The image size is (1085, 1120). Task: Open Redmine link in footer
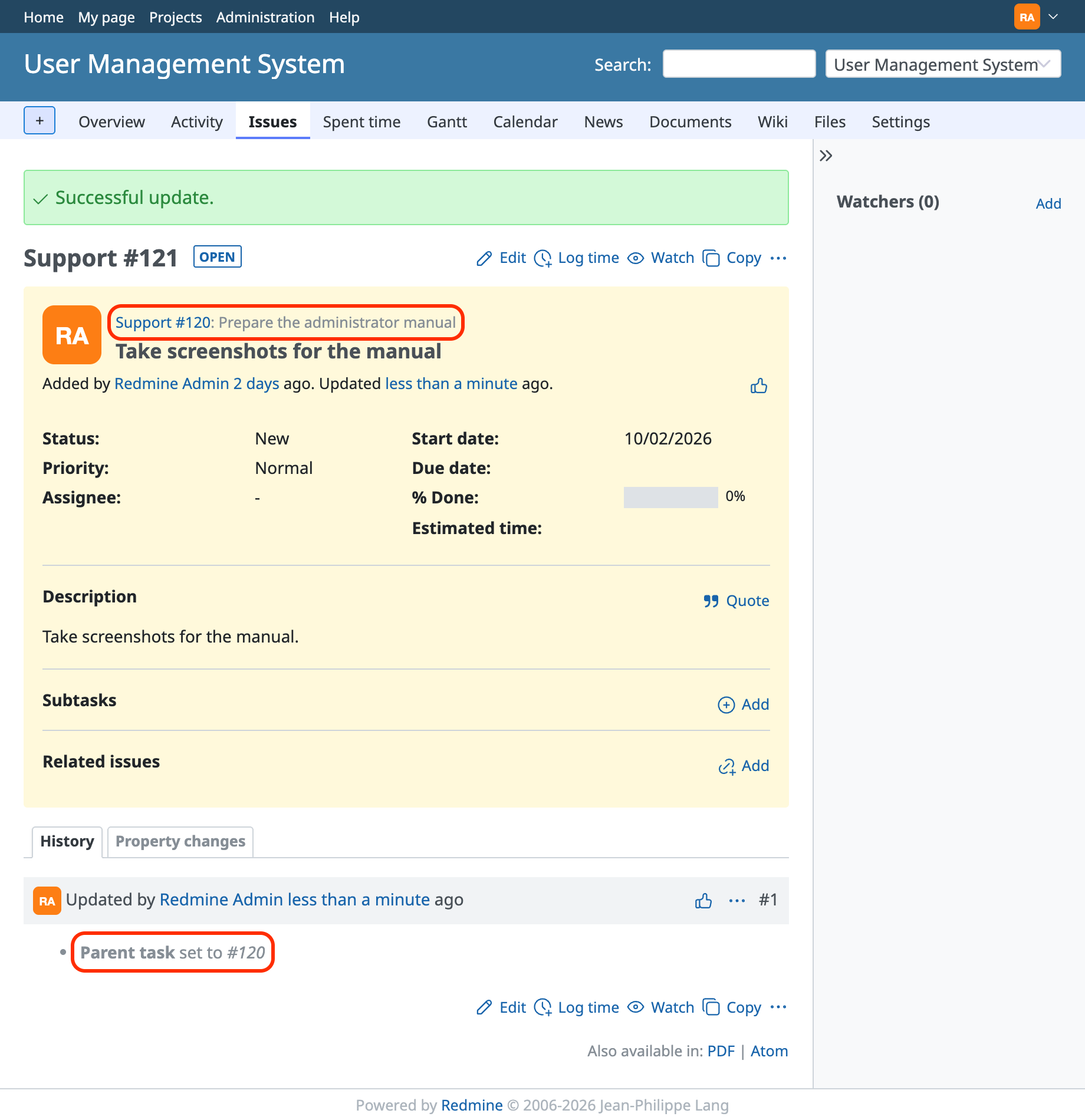click(472, 1105)
